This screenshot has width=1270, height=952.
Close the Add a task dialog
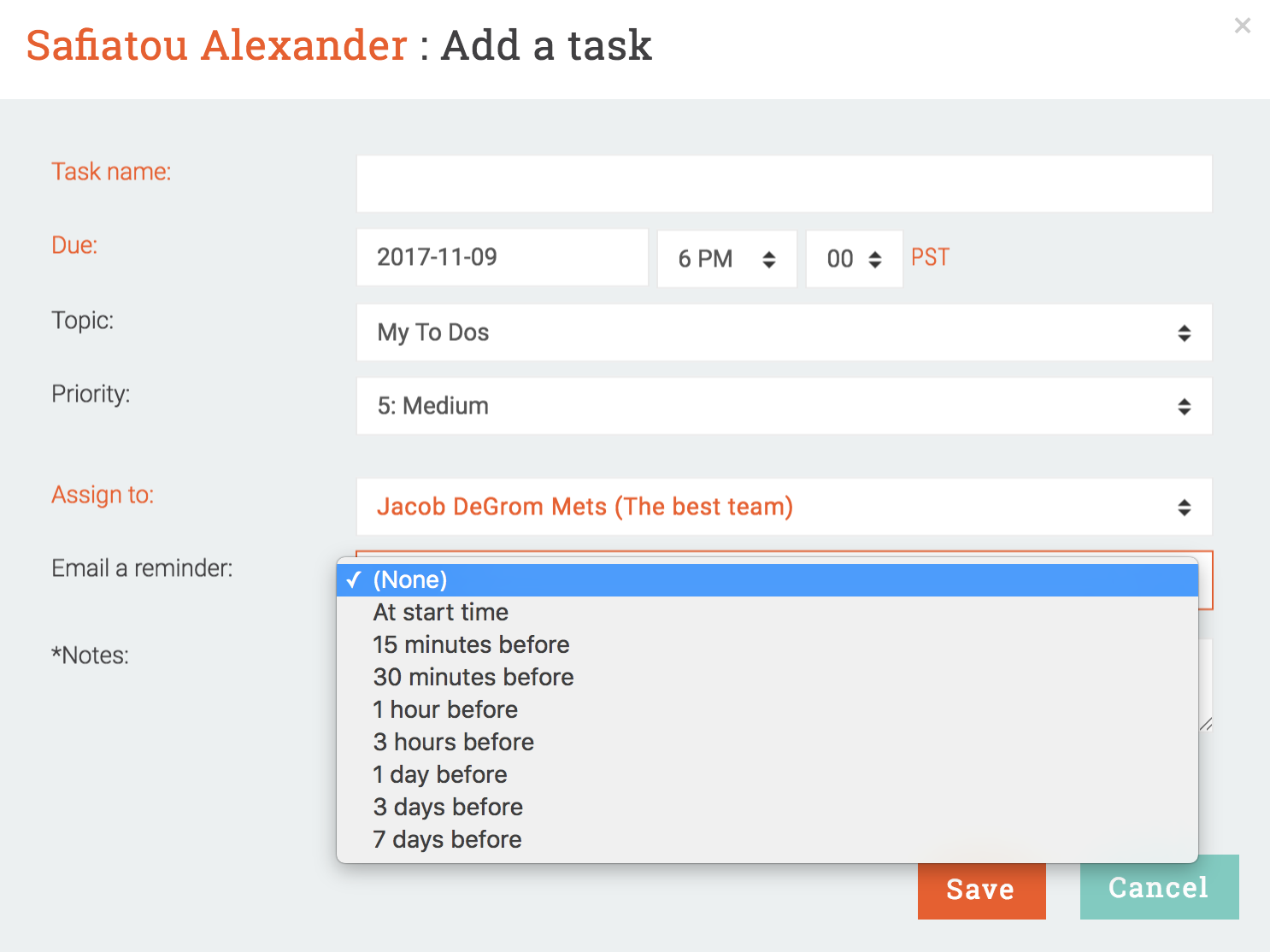pyautogui.click(x=1242, y=26)
